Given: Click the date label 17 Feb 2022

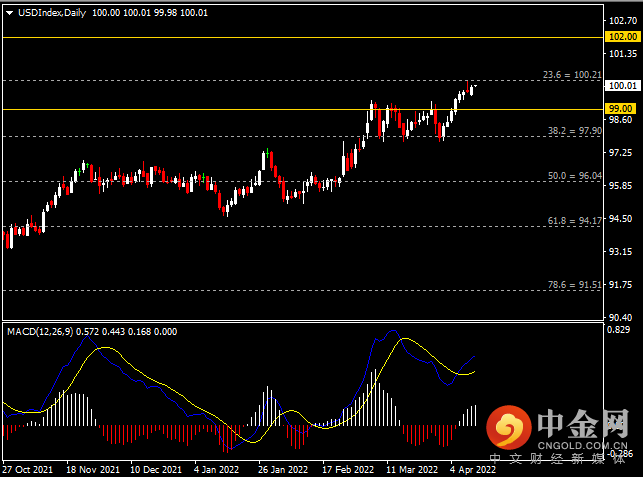Looking at the screenshot, I should 348,470.
